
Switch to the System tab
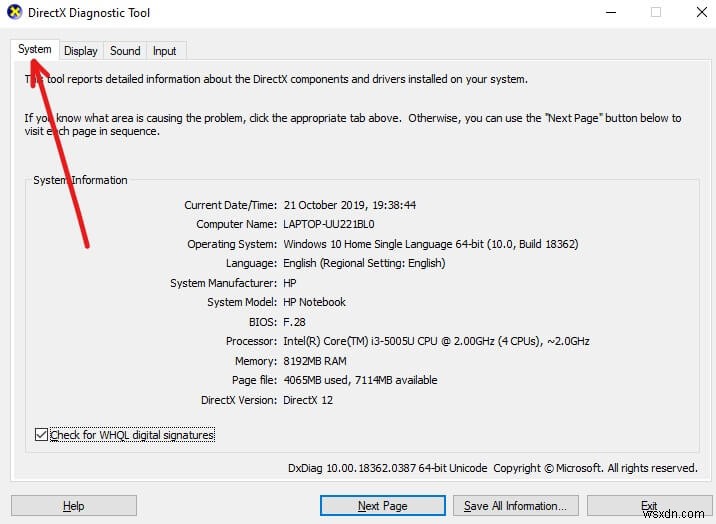(35, 49)
